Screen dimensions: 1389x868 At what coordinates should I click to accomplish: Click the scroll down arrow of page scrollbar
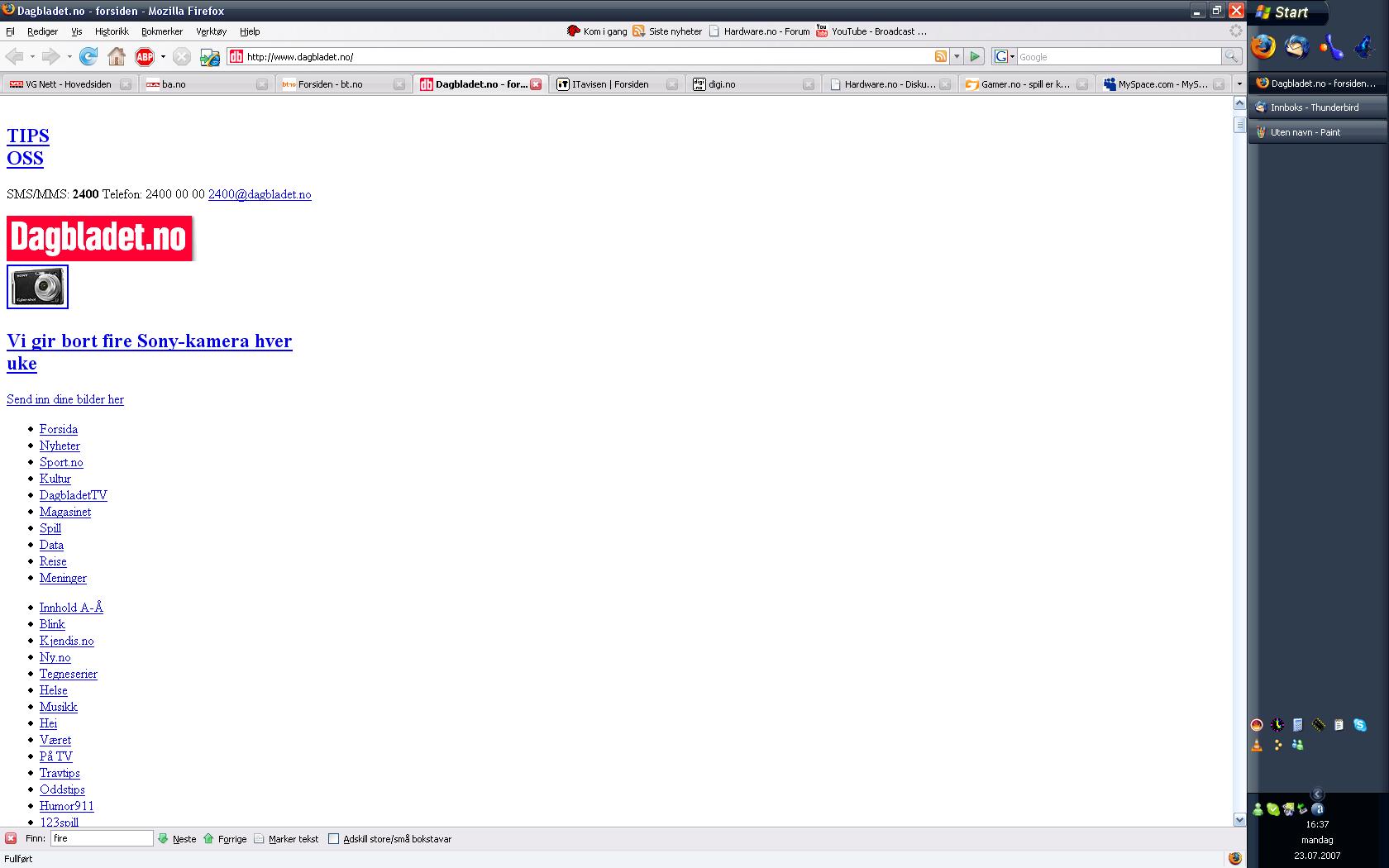[x=1239, y=820]
